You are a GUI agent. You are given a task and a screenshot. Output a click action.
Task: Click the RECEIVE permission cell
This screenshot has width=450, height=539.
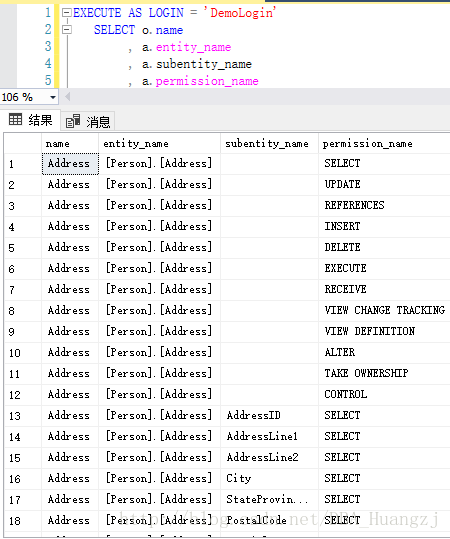(384, 289)
